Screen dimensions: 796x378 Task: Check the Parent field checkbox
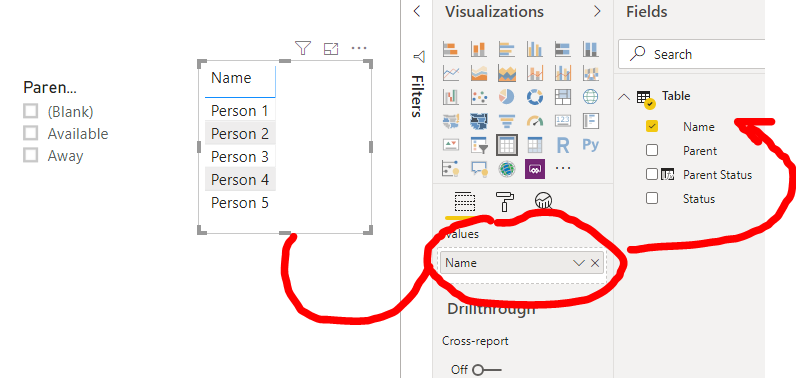coord(652,151)
